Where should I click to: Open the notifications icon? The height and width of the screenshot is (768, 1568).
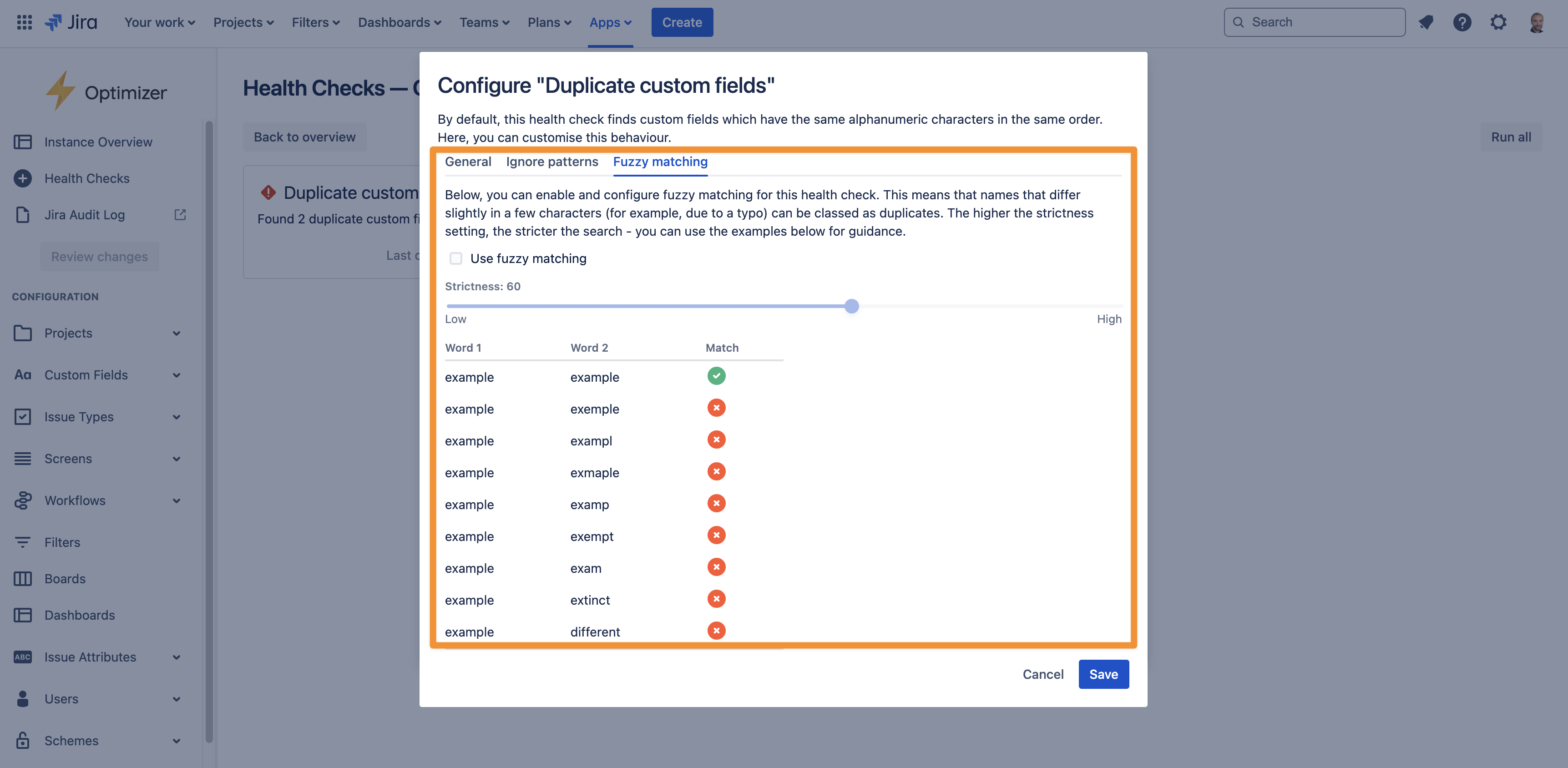pyautogui.click(x=1426, y=22)
